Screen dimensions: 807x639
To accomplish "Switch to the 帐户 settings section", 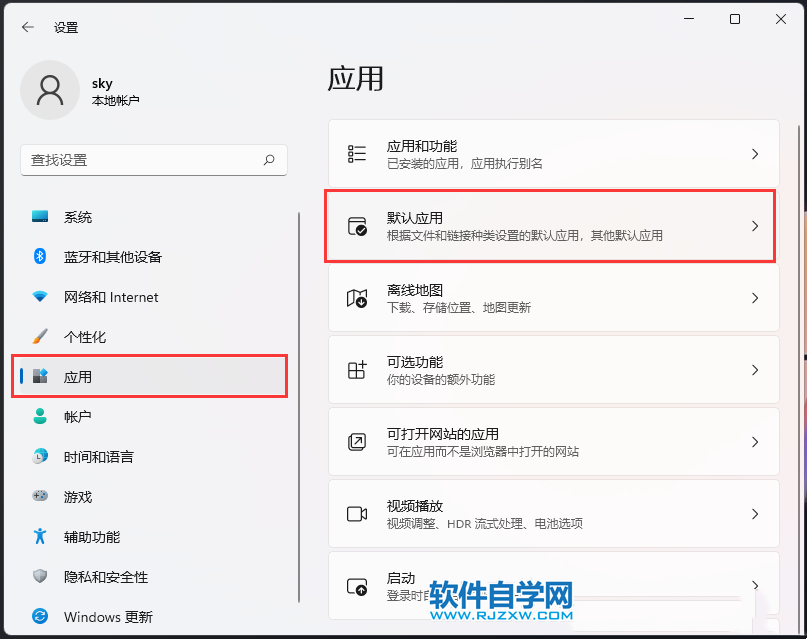I will pos(78,417).
